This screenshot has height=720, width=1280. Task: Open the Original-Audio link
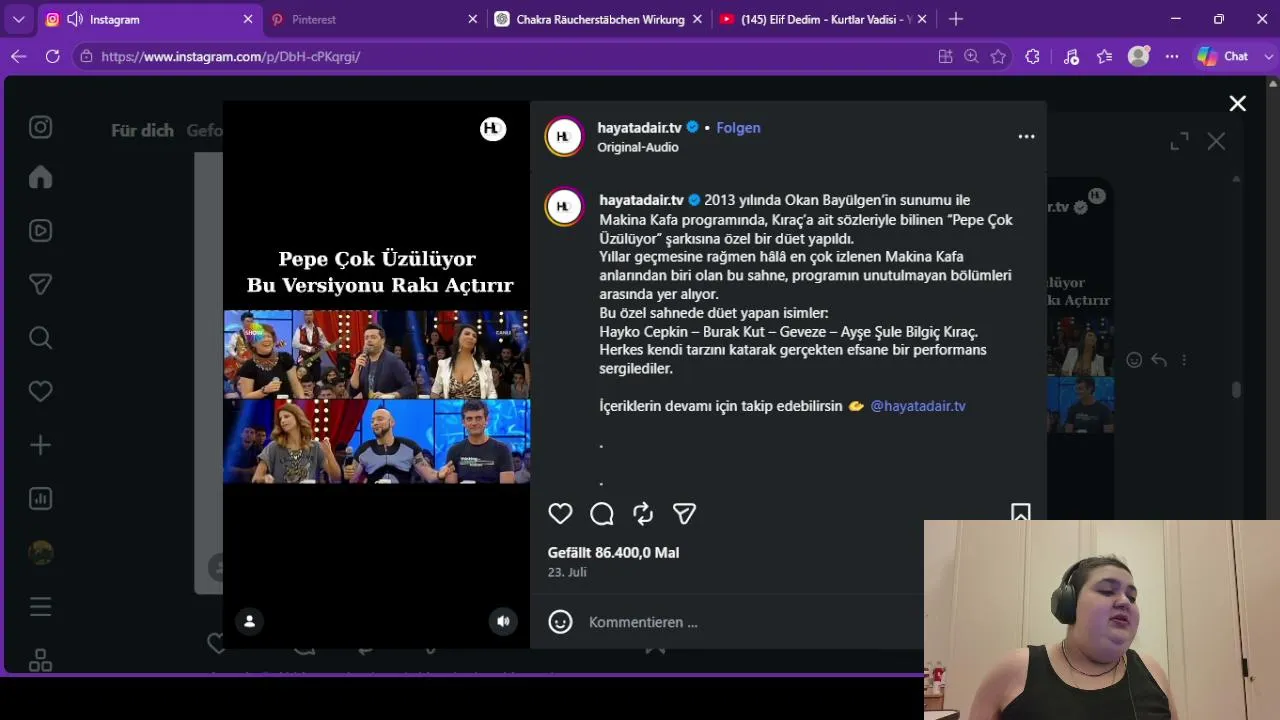tap(638, 147)
